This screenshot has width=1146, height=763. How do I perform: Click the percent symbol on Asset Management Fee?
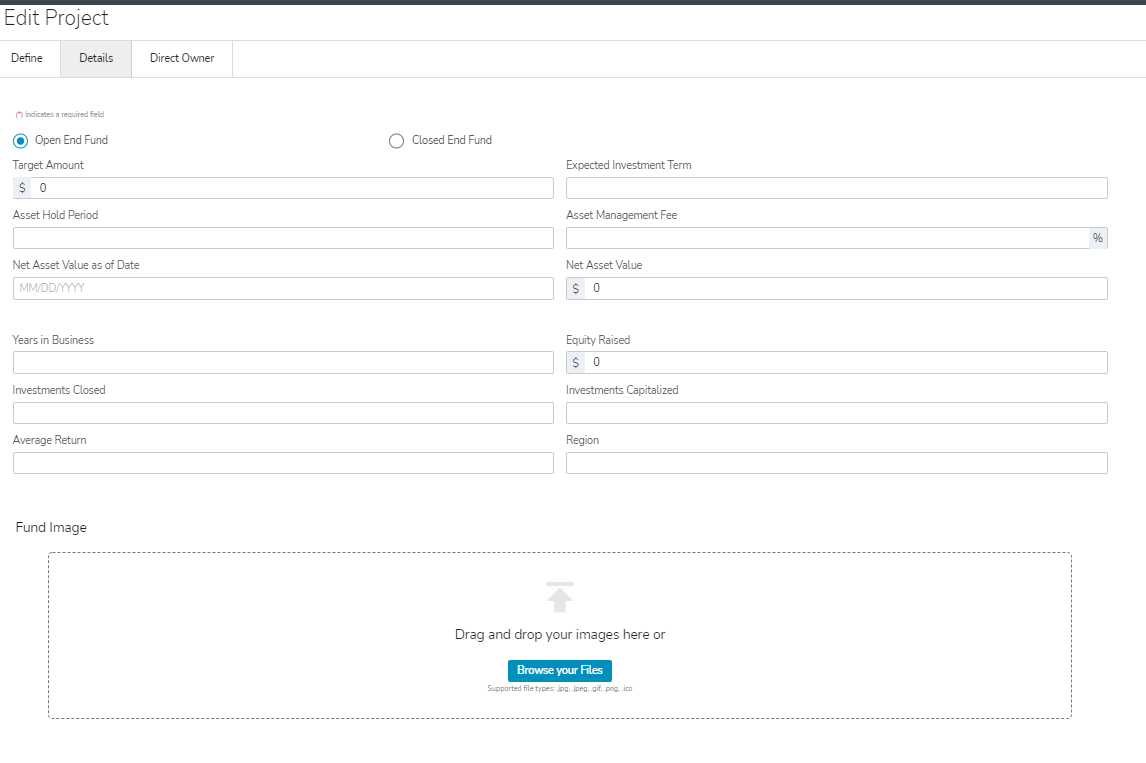pyautogui.click(x=1097, y=238)
